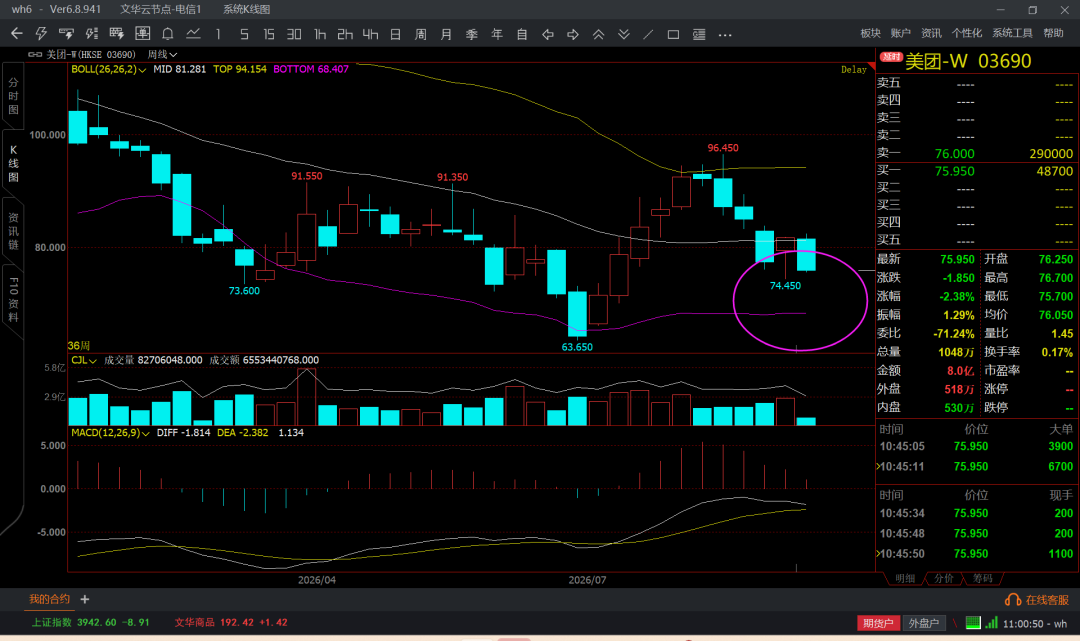Open the MACD(12,26,9) indicator dropdown

(110, 432)
